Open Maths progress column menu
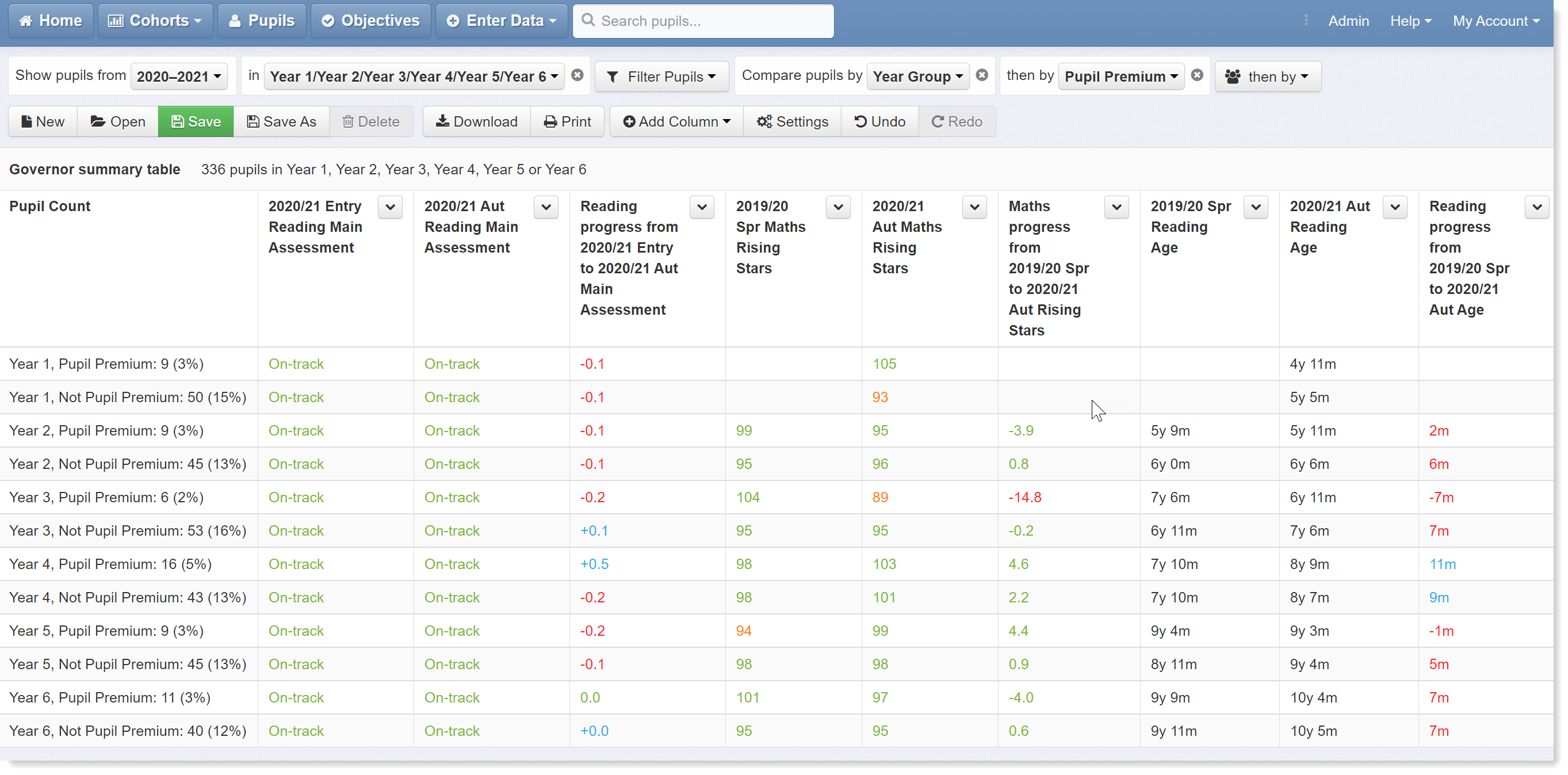 pos(1116,207)
